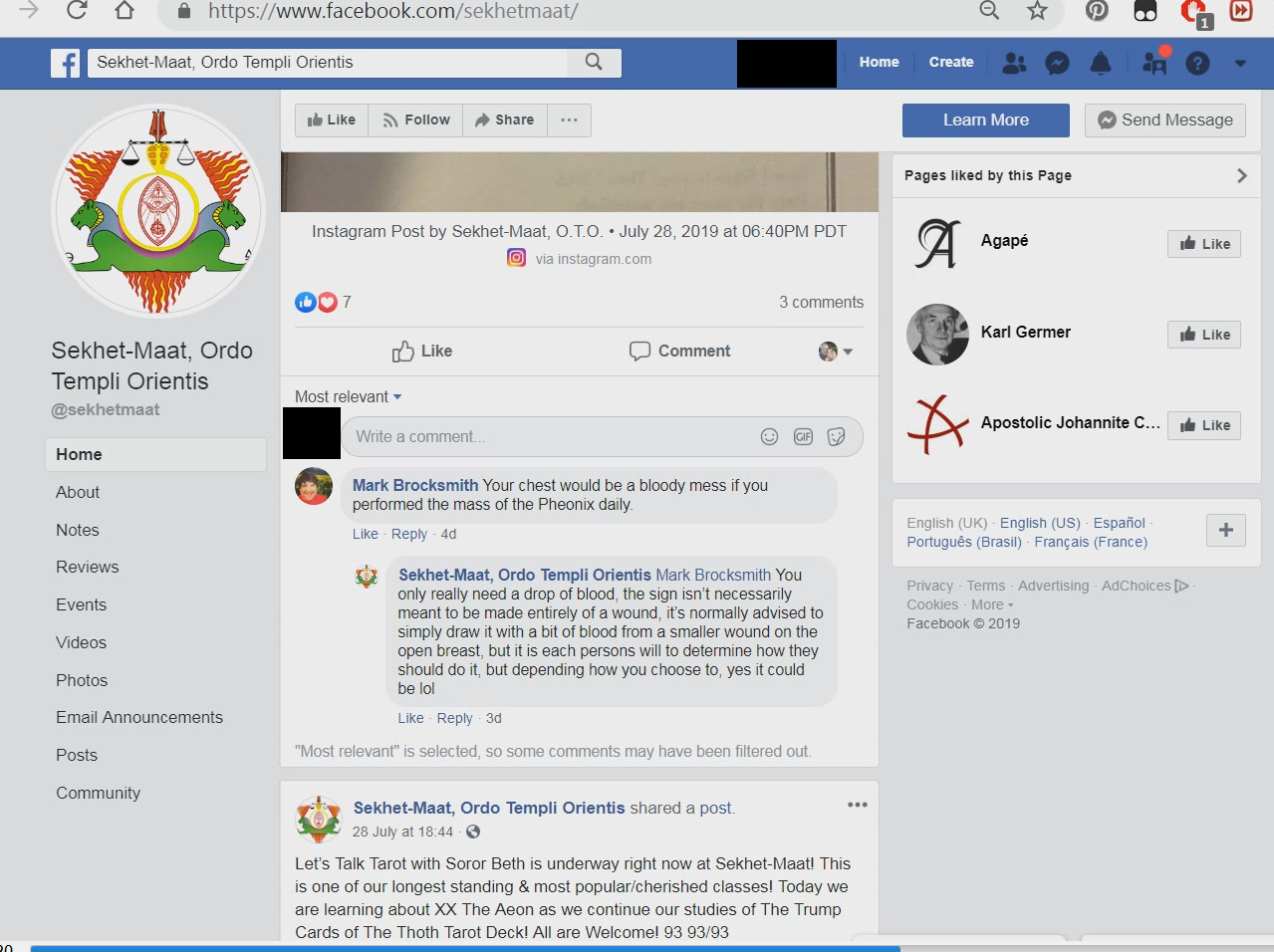Click zoom magnifier icon in address bar
This screenshot has height=952, width=1274.
click(x=989, y=11)
